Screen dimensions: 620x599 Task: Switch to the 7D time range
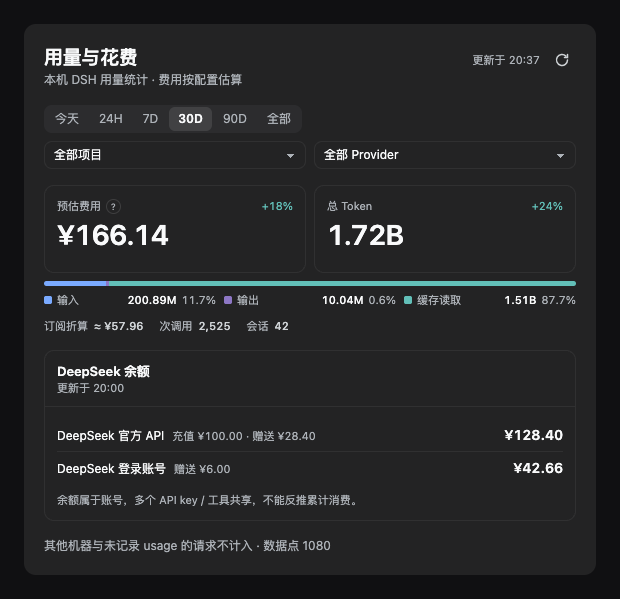[x=150, y=119]
